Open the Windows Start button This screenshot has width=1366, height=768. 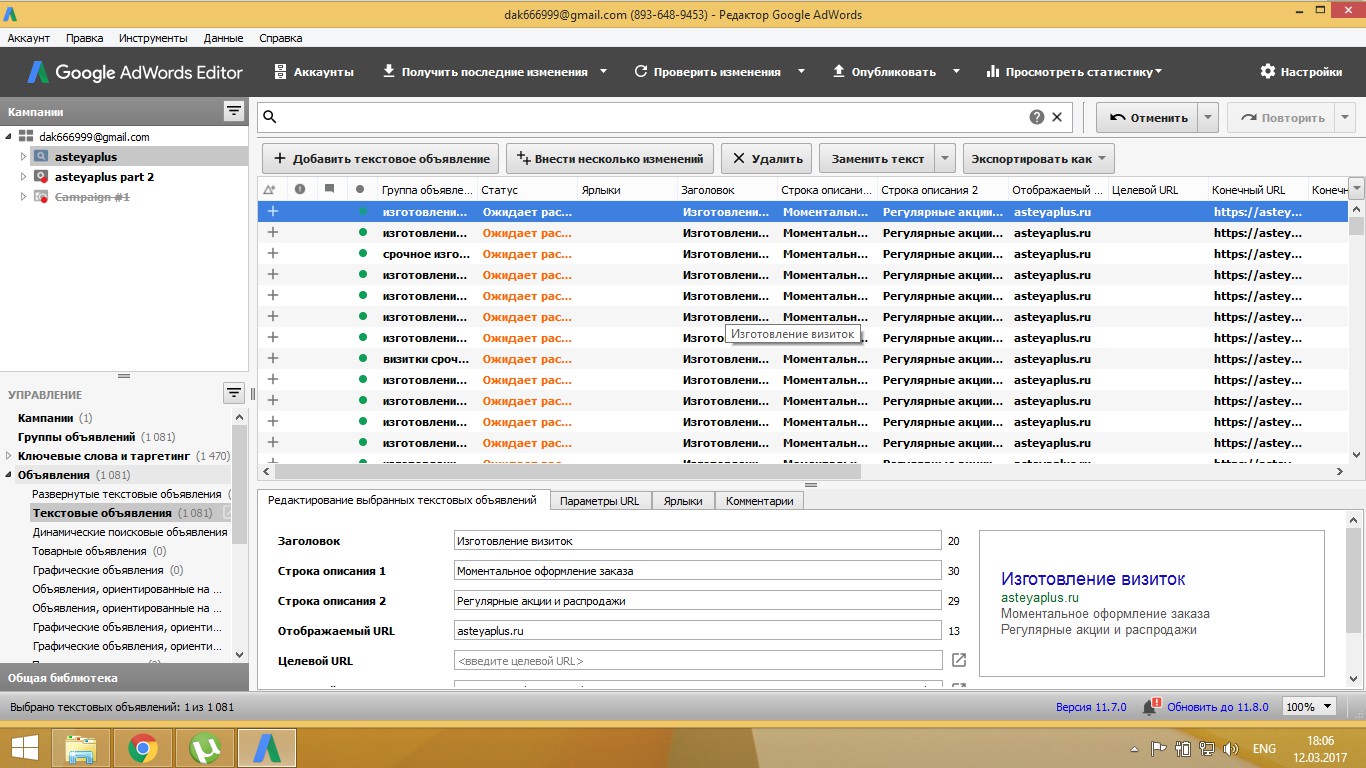[24, 747]
